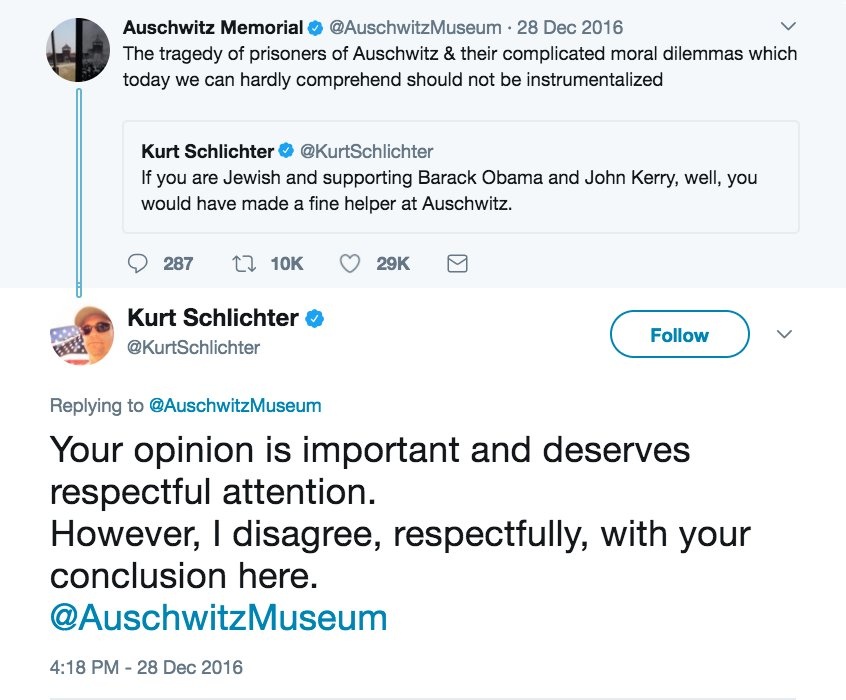Click the reply speech bubble icon
846x700 pixels.
[x=138, y=264]
